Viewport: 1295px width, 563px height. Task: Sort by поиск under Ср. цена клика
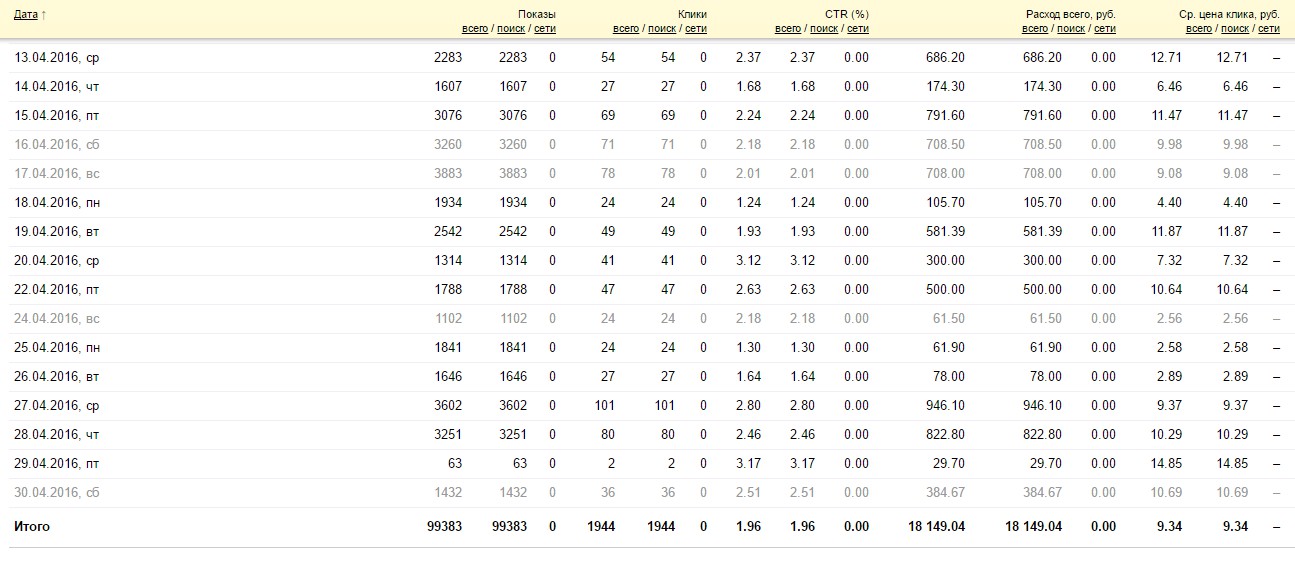click(x=1235, y=29)
